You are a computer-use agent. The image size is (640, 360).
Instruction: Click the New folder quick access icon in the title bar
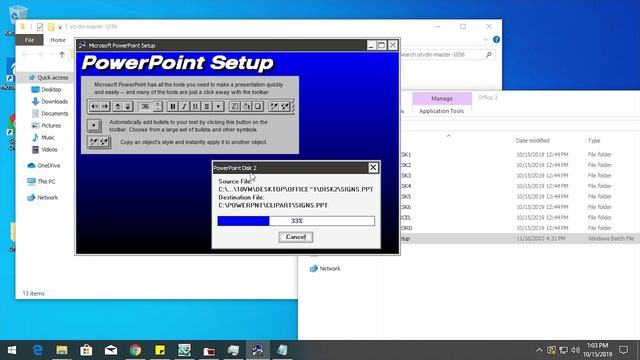pos(51,27)
